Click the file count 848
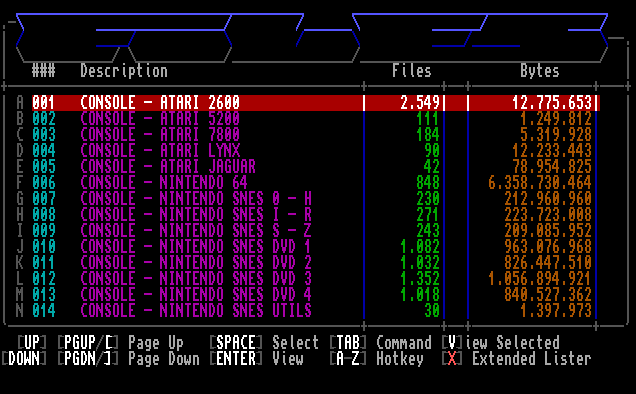Viewport: 636px width, 394px height. coord(428,183)
